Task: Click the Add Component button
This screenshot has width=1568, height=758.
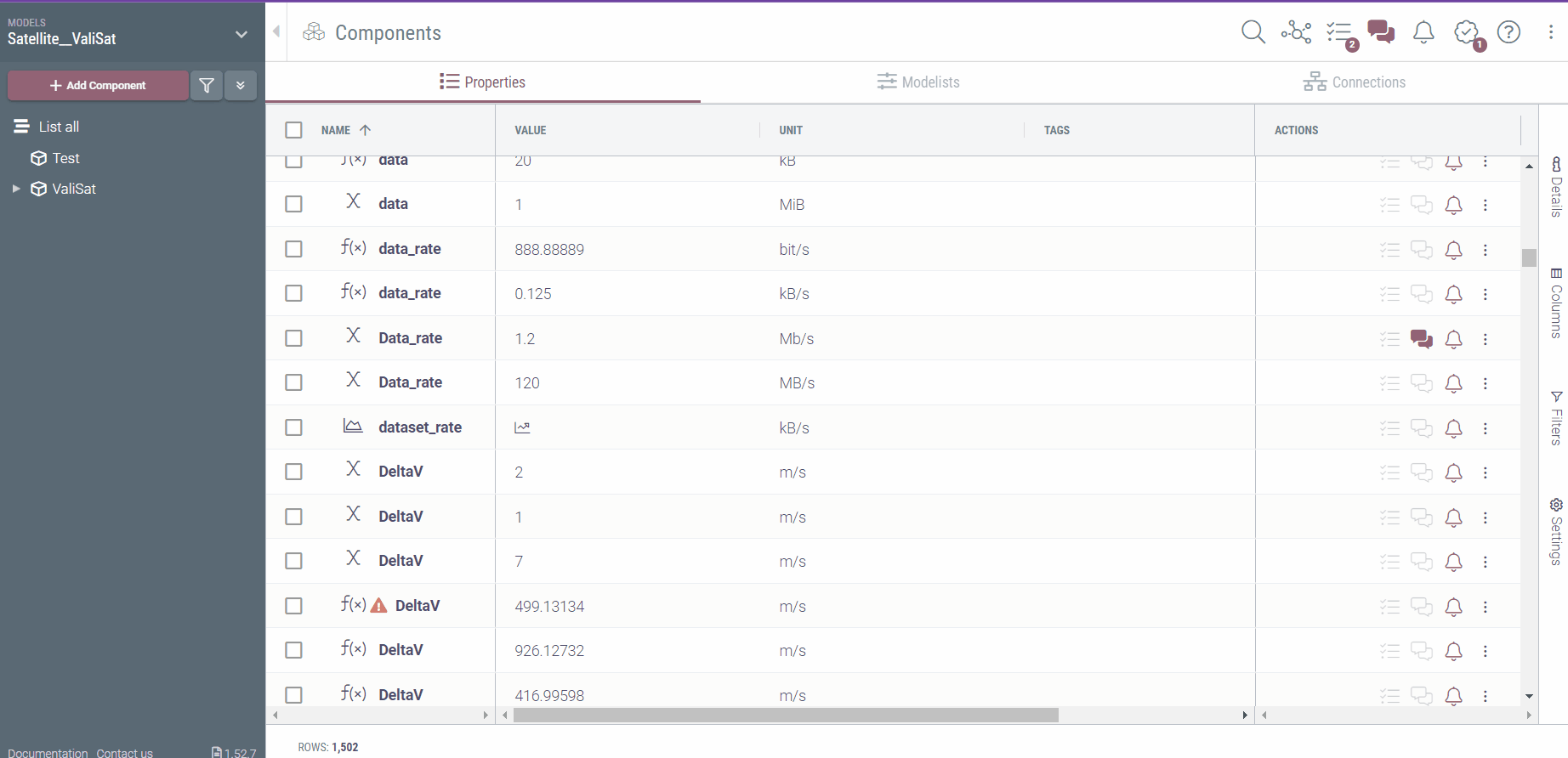Action: pos(99,85)
